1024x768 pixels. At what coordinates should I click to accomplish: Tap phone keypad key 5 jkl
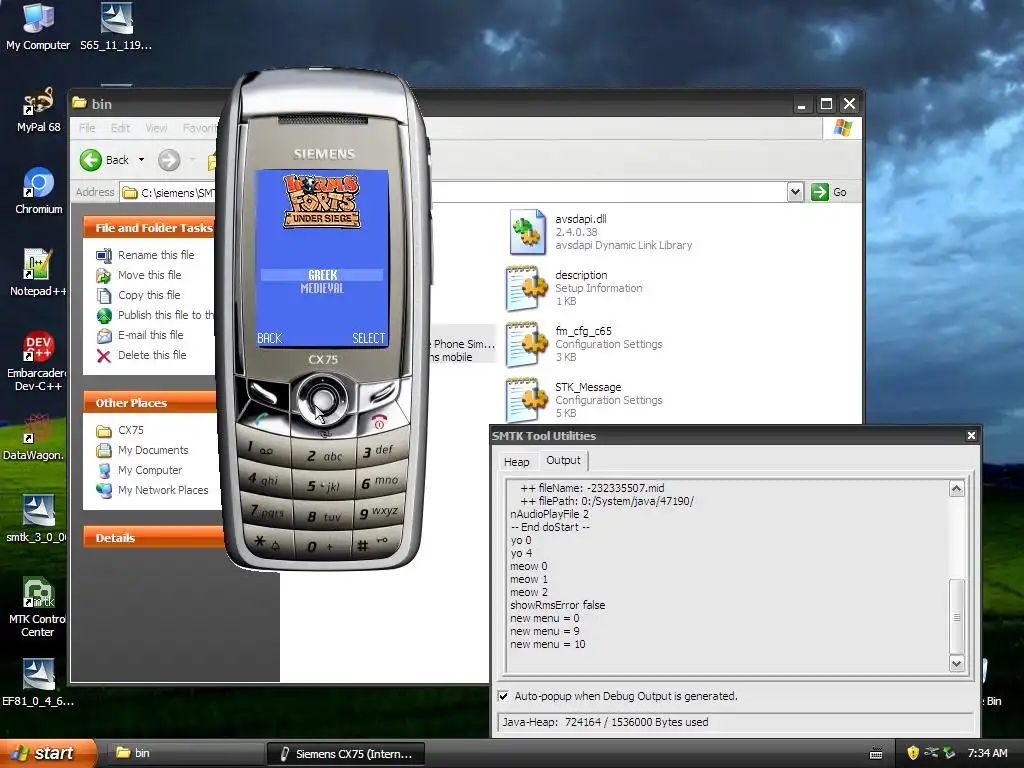(x=324, y=486)
